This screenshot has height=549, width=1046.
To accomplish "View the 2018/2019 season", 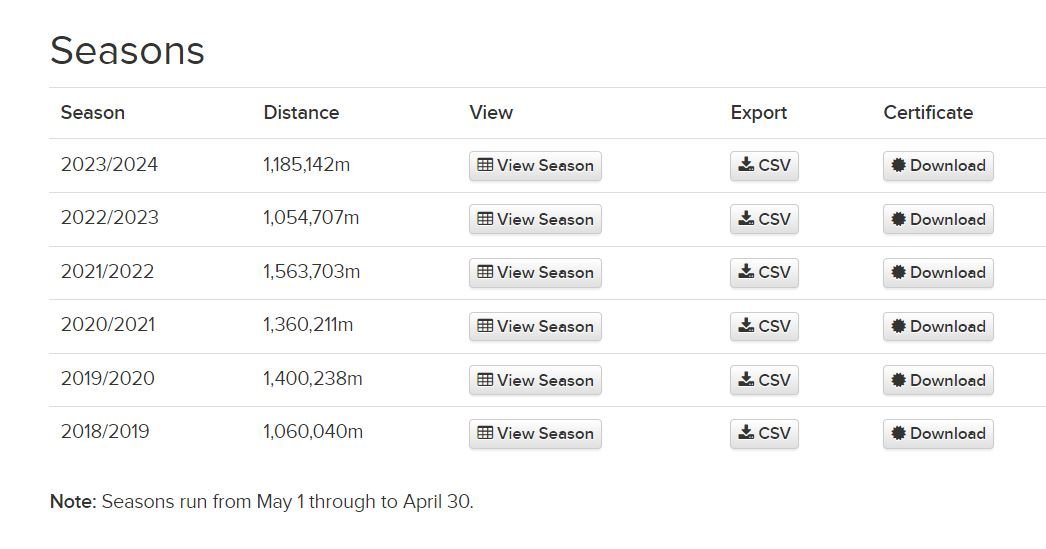I will point(535,434).
